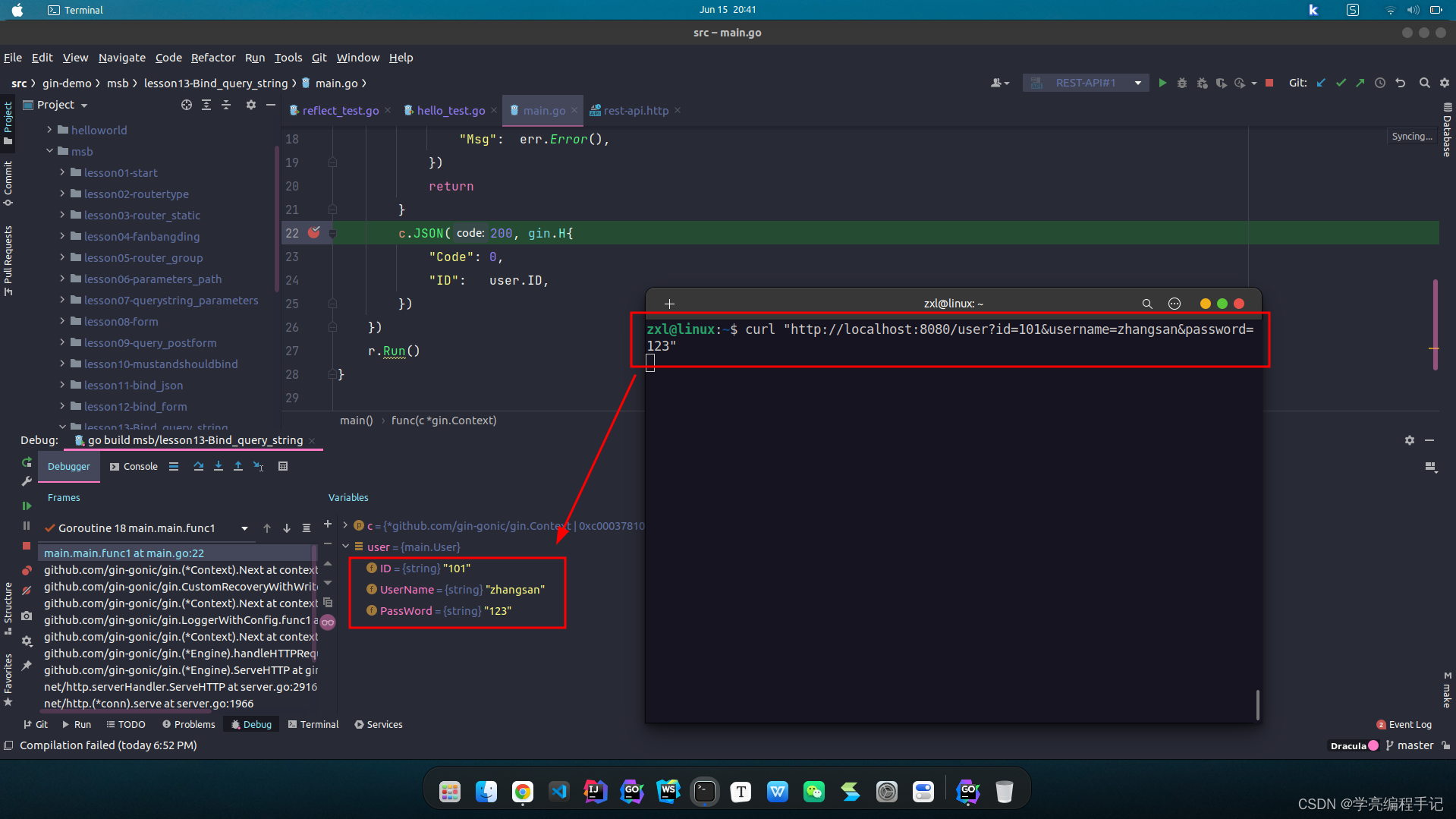
Task: Push commits with the Git push arrow
Action: tap(1360, 83)
